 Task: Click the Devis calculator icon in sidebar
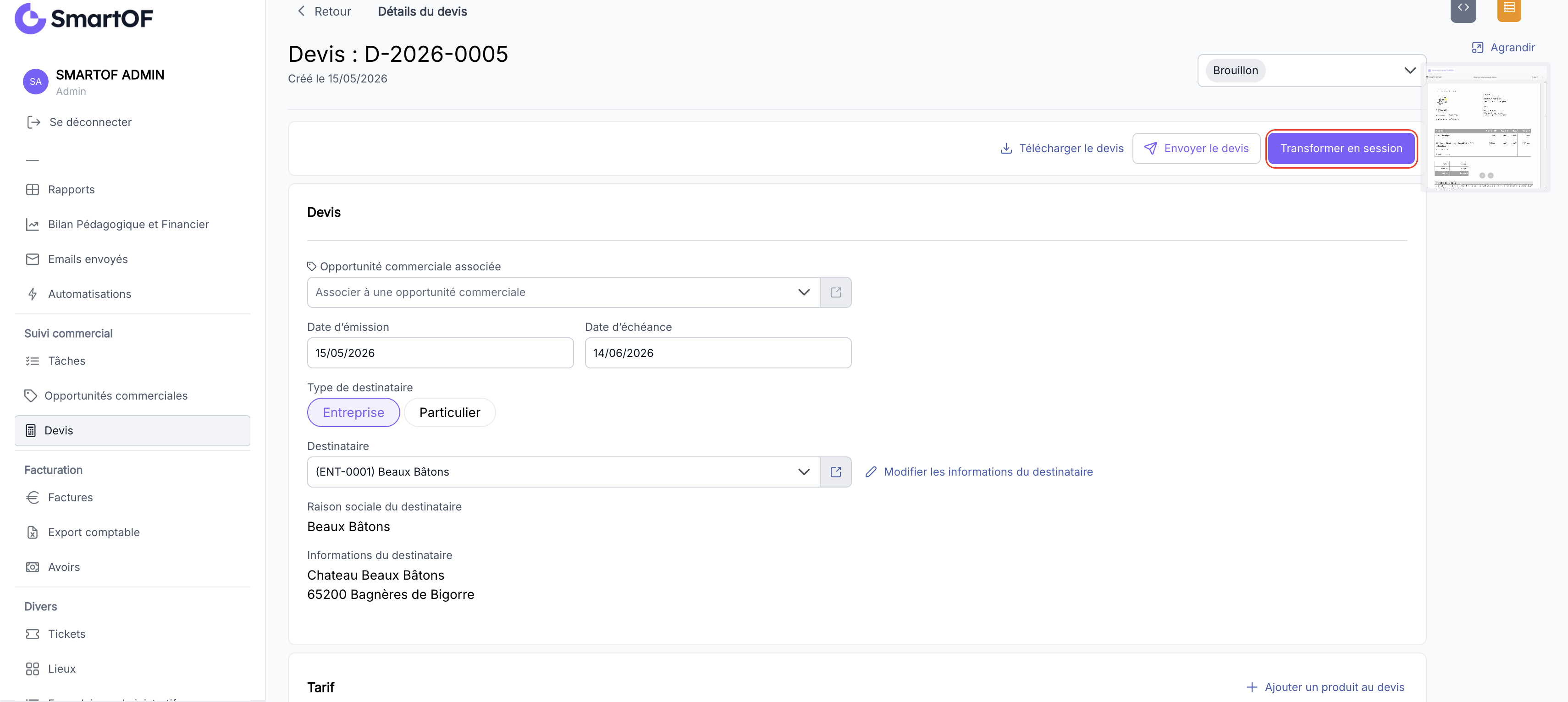[x=30, y=431]
